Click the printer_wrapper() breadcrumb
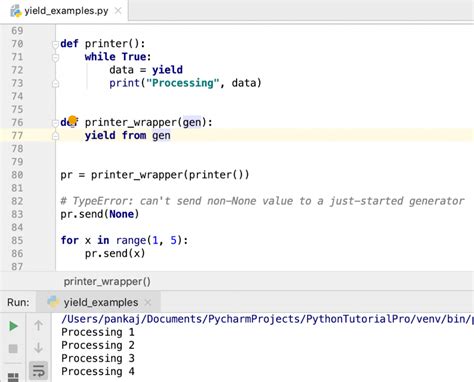Viewport: 474px width, 382px height. 107,282
